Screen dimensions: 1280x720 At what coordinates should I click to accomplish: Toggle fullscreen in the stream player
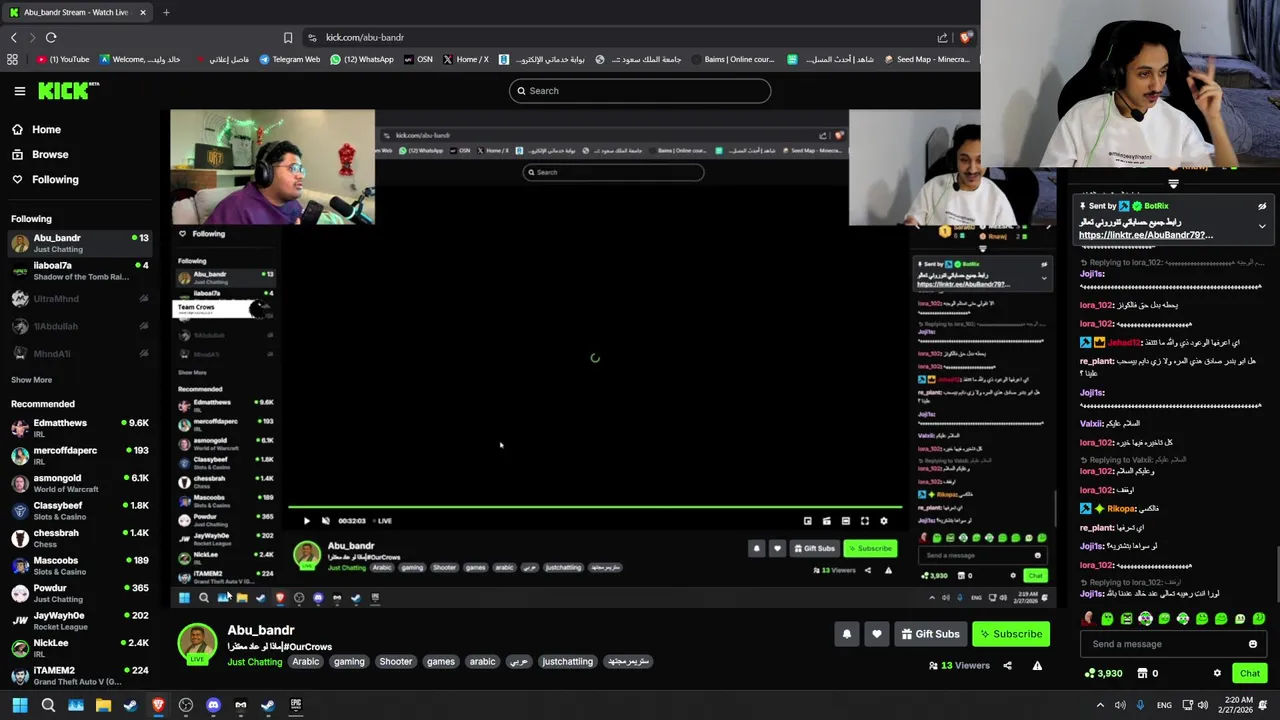point(865,521)
